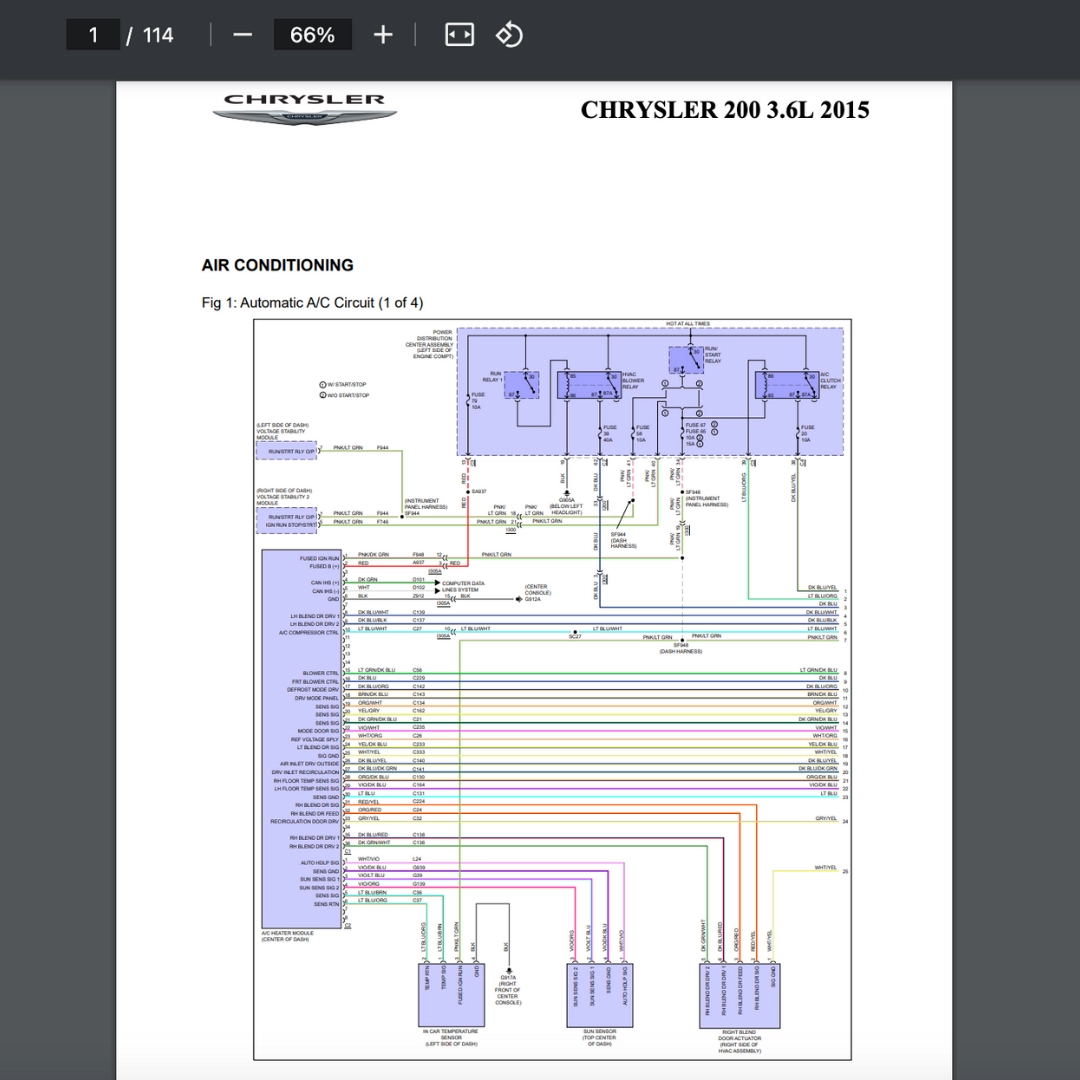This screenshot has height=1080, width=1080.
Task: Click the total page count 114
Action: pos(158,35)
